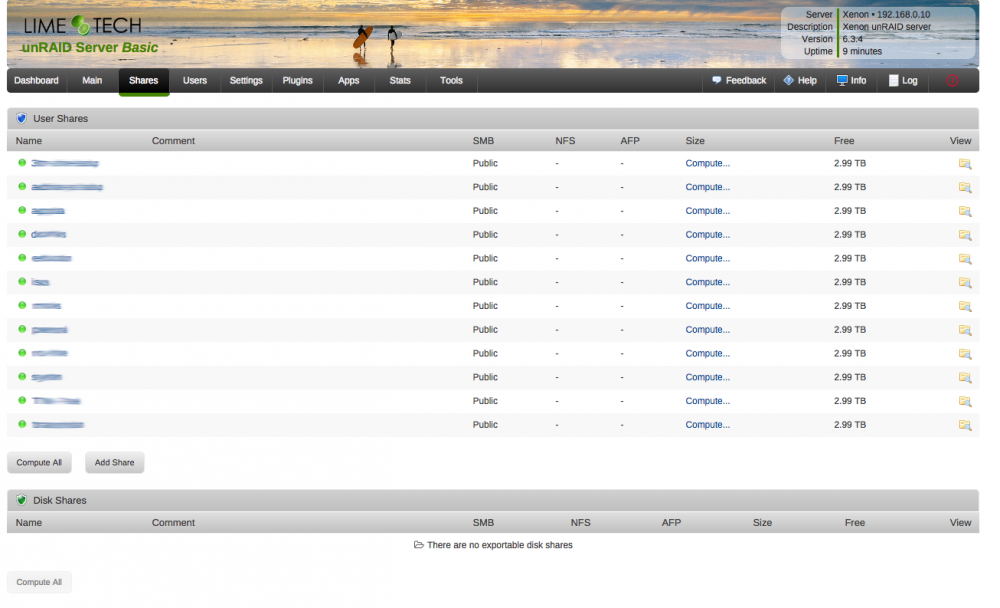Click the AFP header in User Shares
Screen dimensions: 1000x608
pos(630,141)
